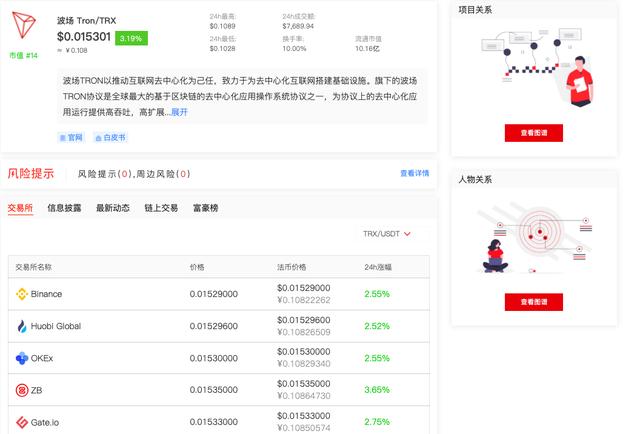The image size is (640, 434).
Task: Click the Huobi Global flame icon
Action: click(x=22, y=326)
